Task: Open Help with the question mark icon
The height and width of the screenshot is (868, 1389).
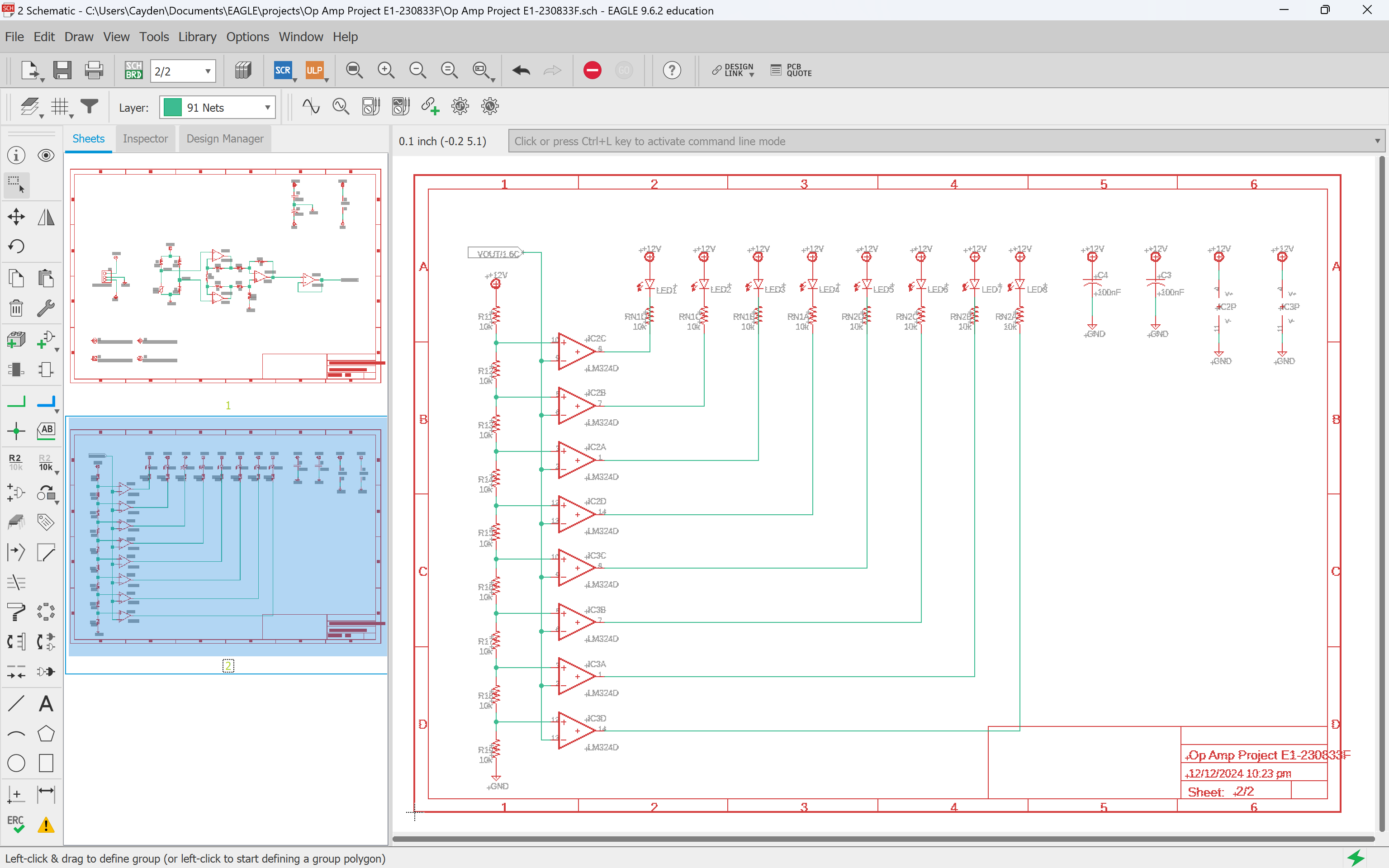Action: 672,71
